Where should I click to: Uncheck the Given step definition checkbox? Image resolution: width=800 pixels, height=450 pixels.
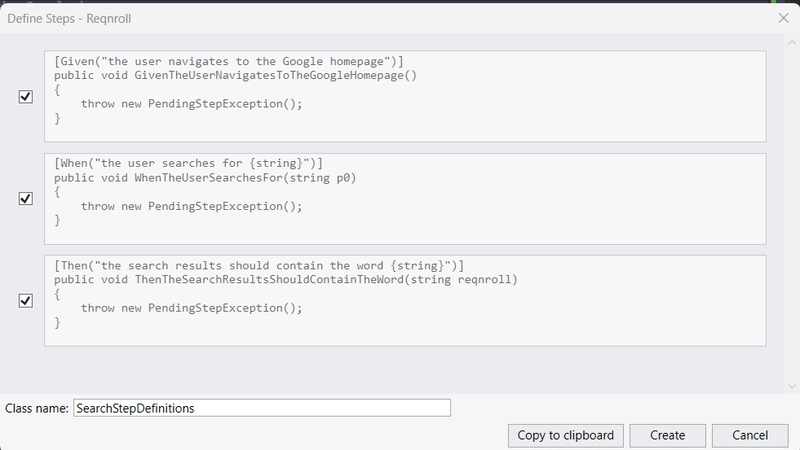(26, 97)
